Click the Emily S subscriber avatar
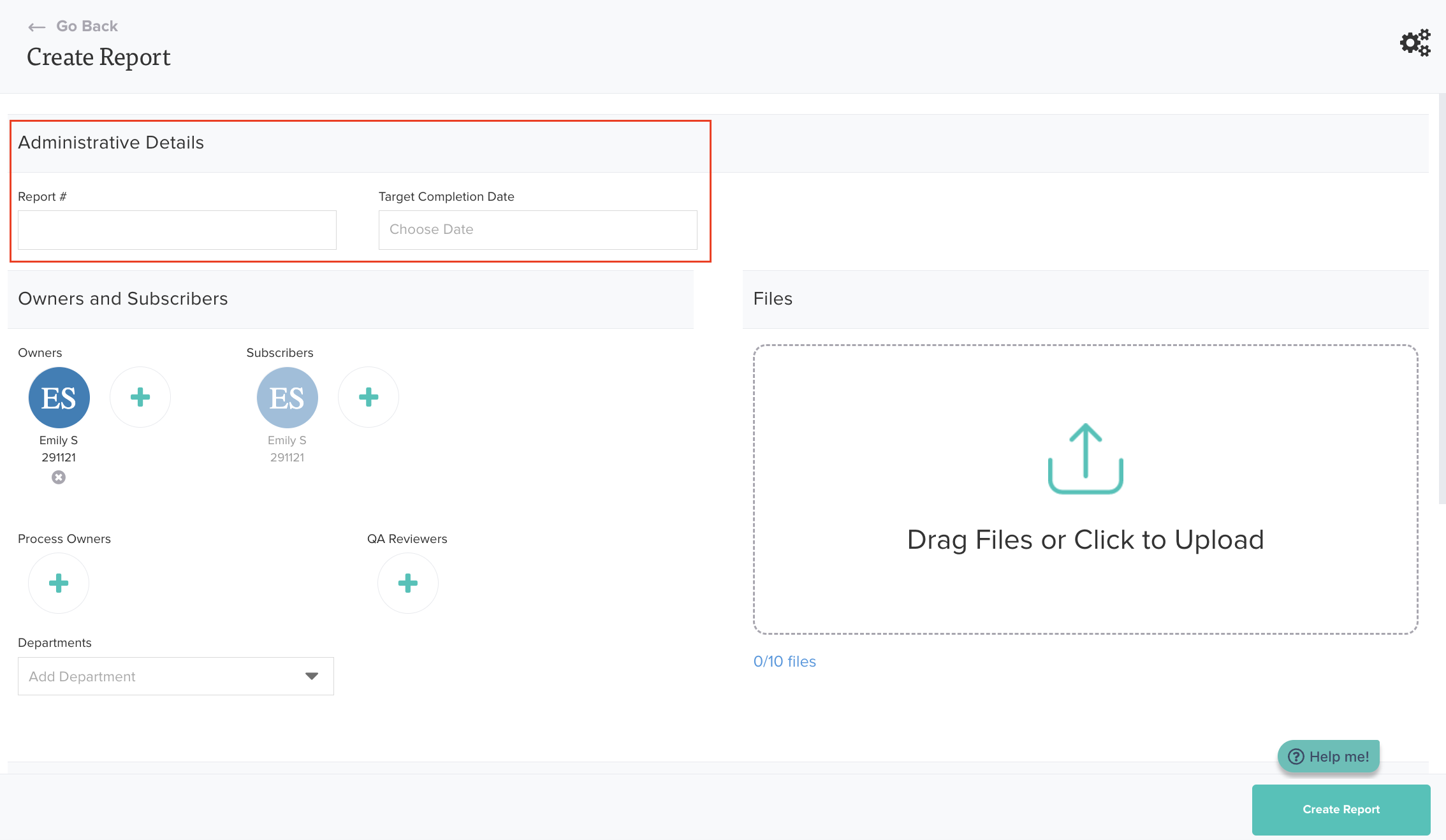The image size is (1446, 840). coord(288,397)
